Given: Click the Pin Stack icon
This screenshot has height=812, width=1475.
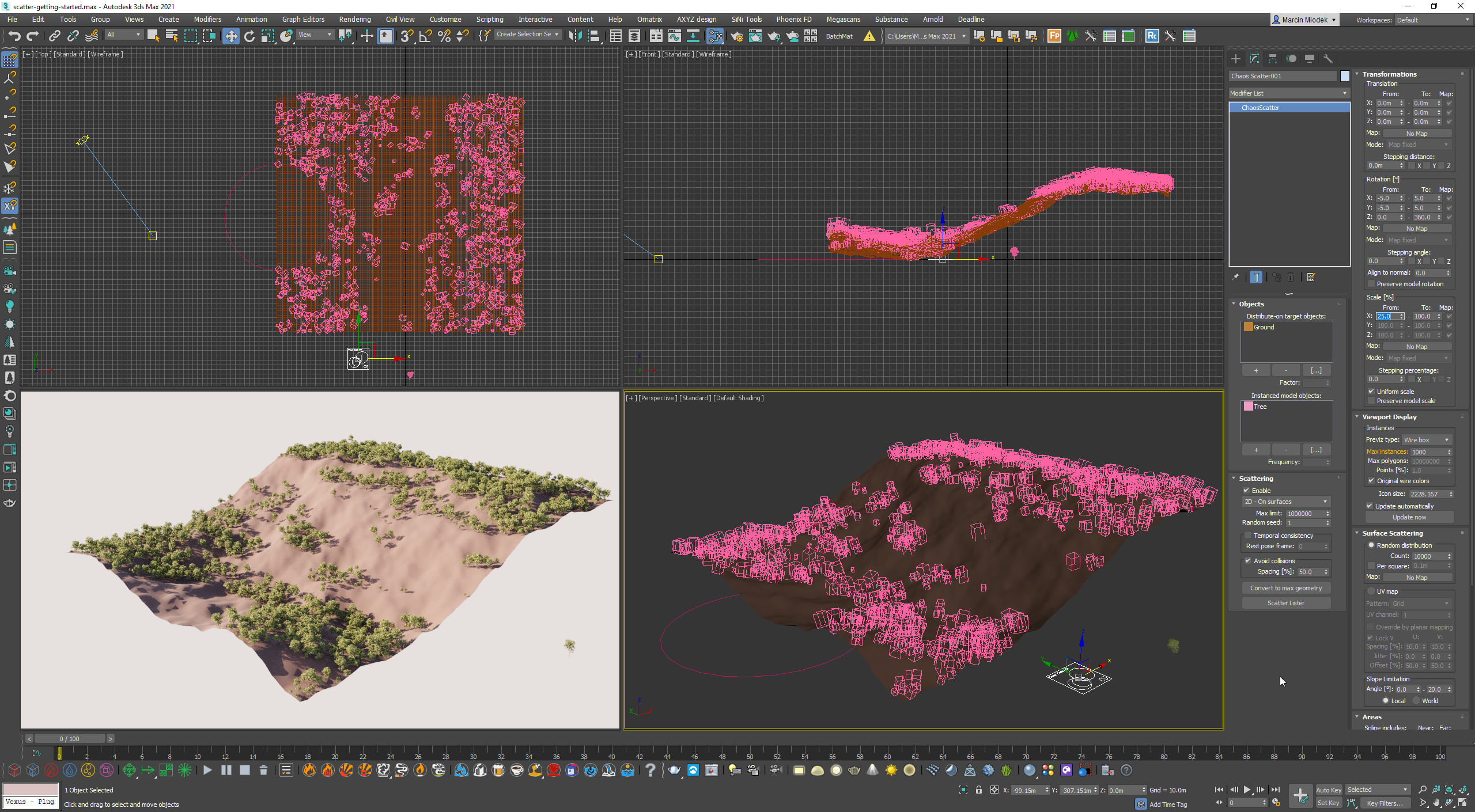Looking at the screenshot, I should (1235, 278).
